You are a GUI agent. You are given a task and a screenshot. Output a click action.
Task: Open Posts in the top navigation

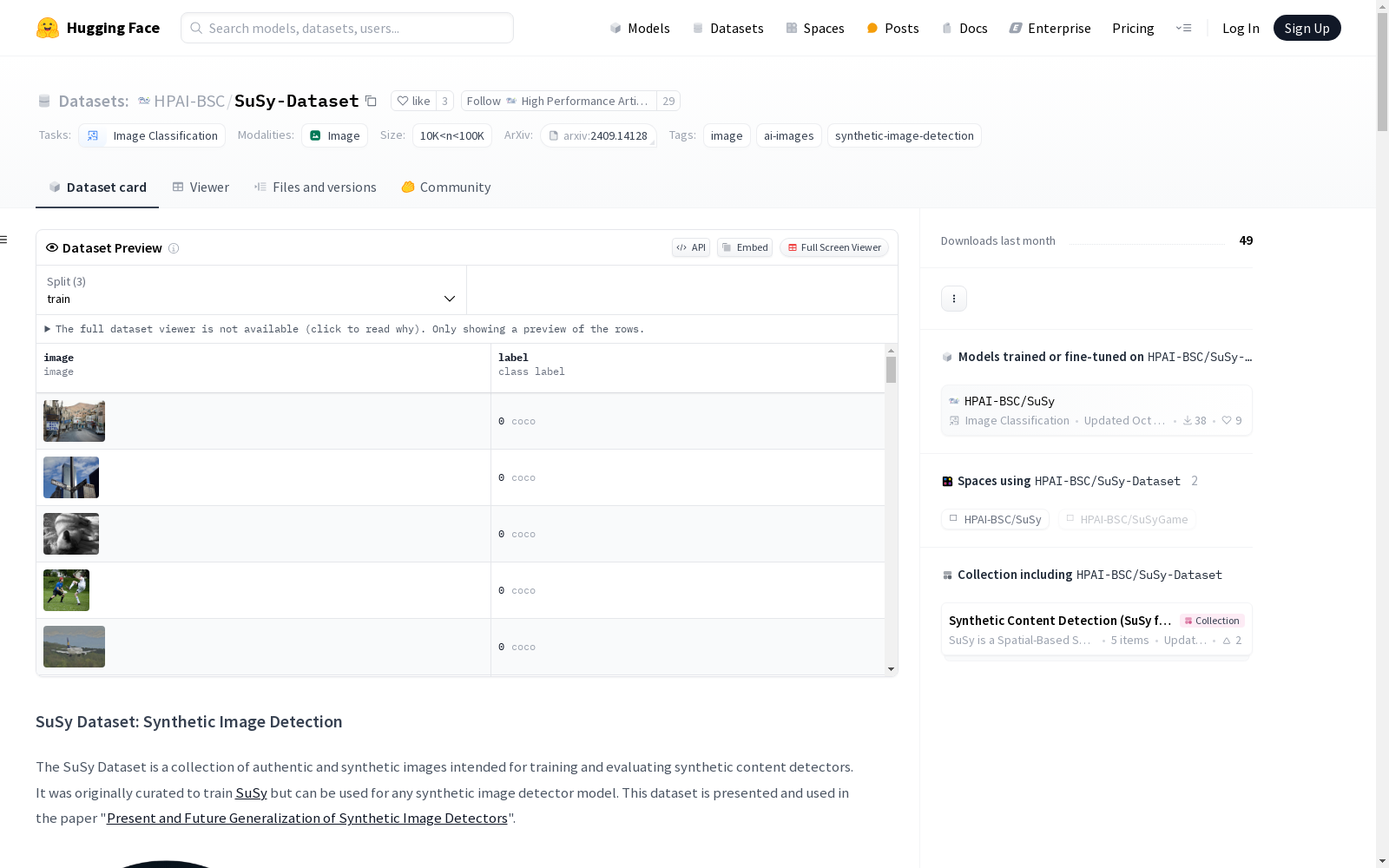(893, 28)
